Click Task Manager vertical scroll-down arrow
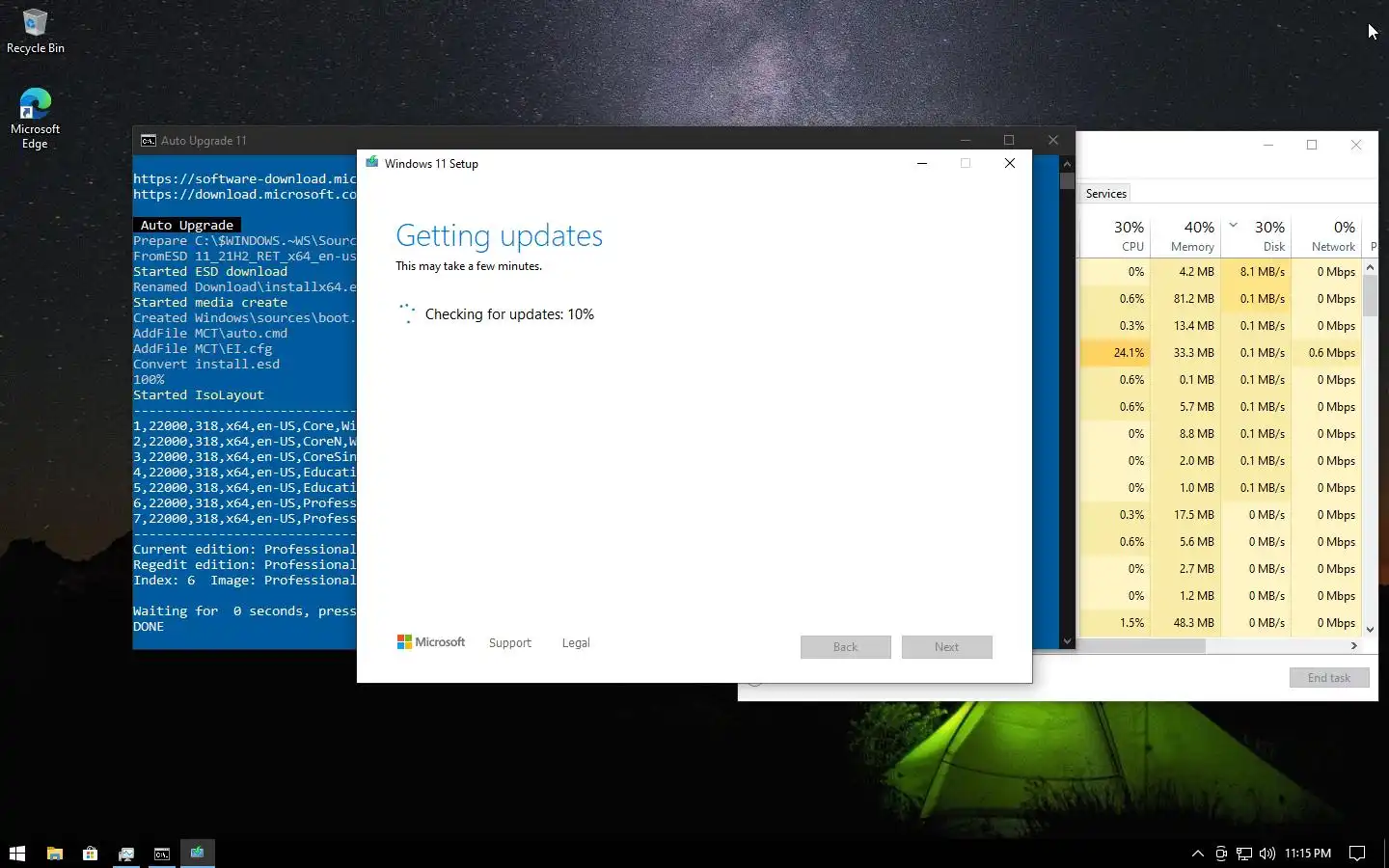 point(1370,630)
